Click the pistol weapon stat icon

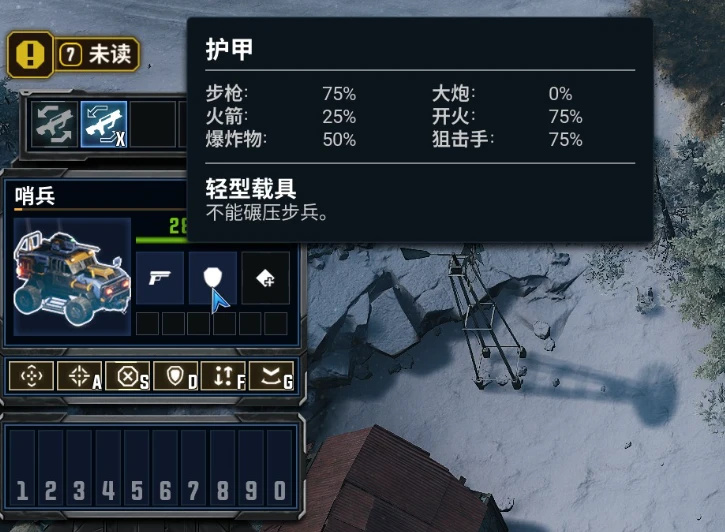pyautogui.click(x=160, y=278)
